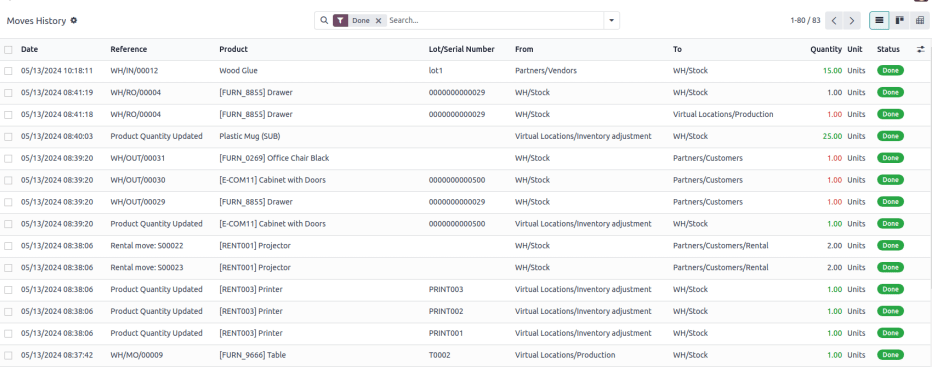Image resolution: width=932 pixels, height=367 pixels.
Task: Open the Moves History gear settings icon
Action: (74, 20)
